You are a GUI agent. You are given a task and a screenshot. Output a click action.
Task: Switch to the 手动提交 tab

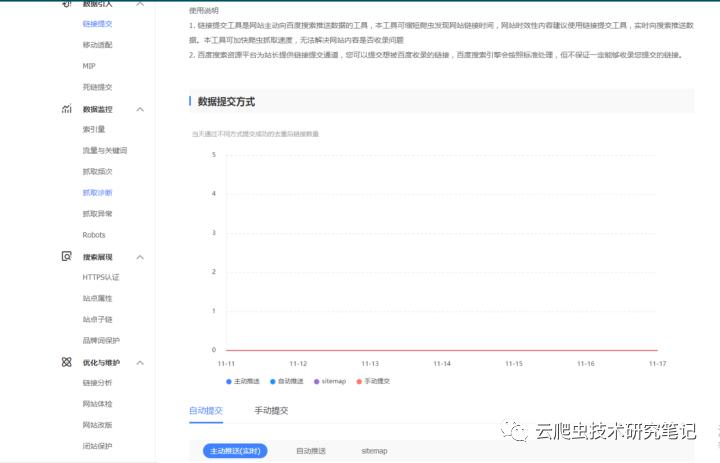[x=271, y=411]
